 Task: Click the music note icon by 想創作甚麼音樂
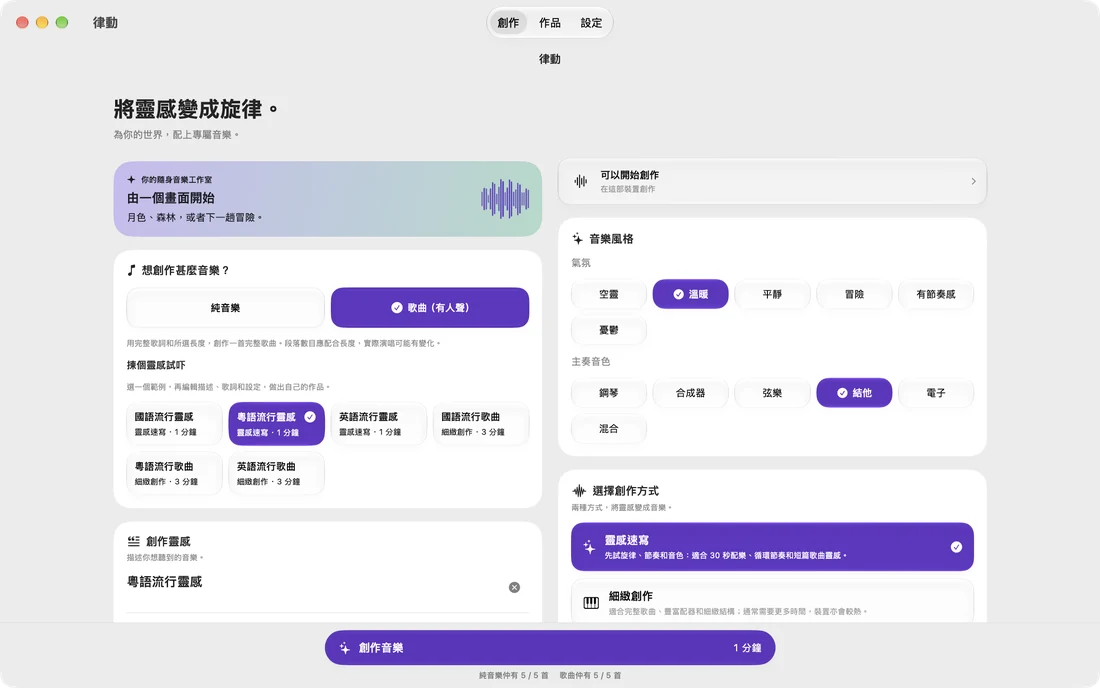pyautogui.click(x=131, y=270)
